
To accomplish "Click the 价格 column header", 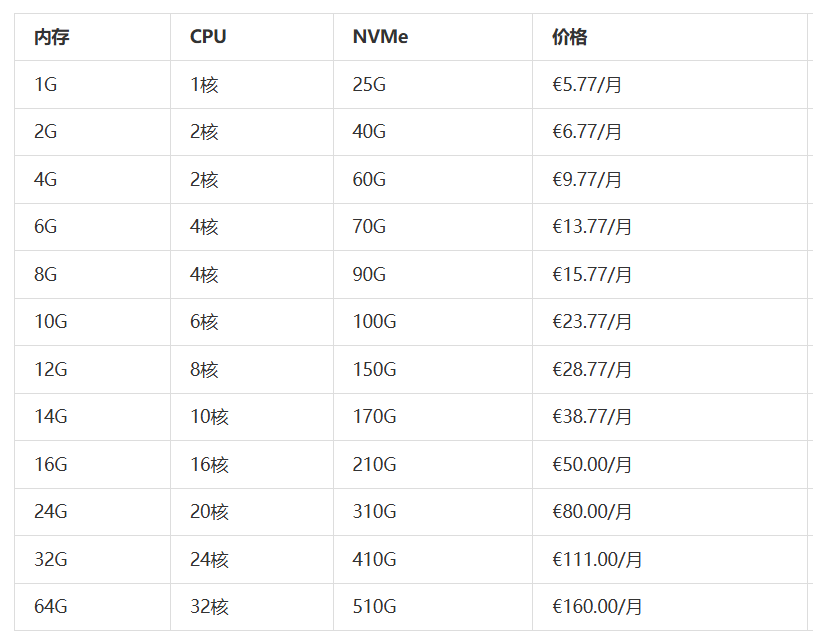I will click(569, 37).
